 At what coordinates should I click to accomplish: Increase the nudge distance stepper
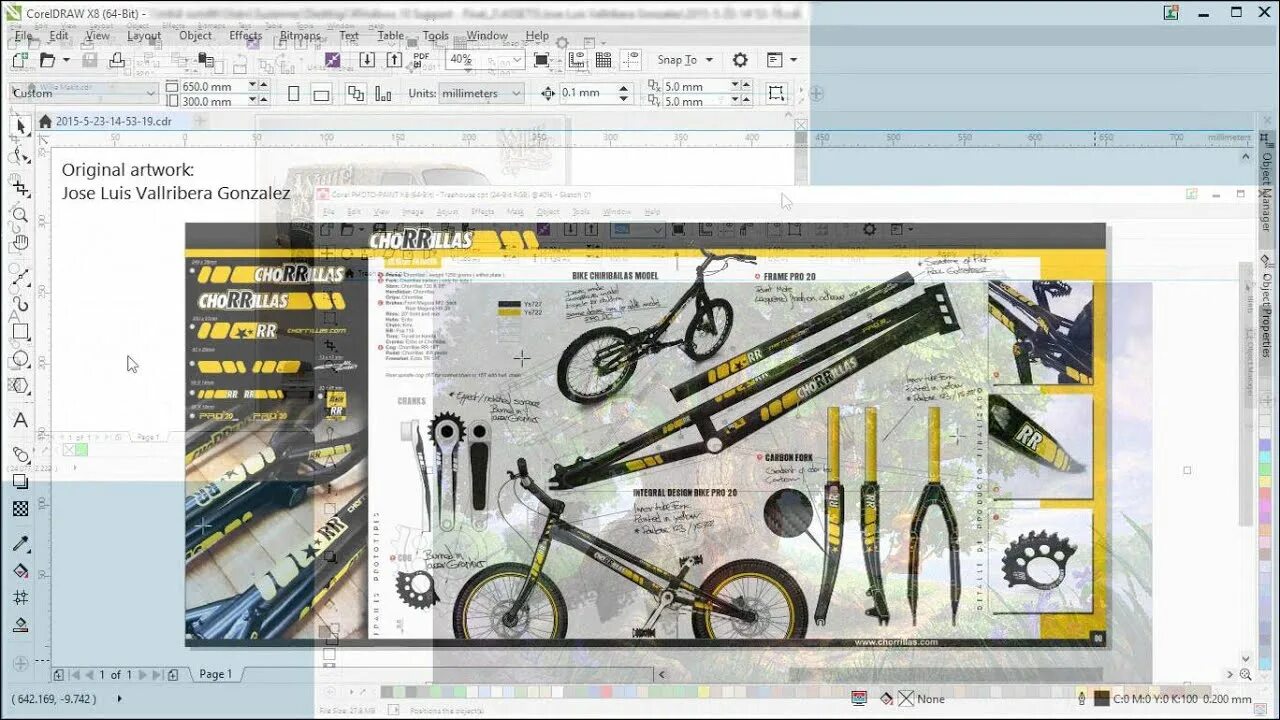pyautogui.click(x=625, y=88)
